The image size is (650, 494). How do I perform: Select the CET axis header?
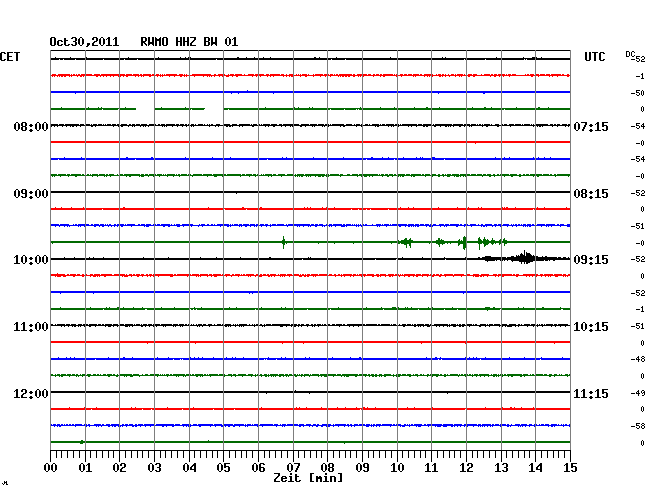(x=10, y=57)
